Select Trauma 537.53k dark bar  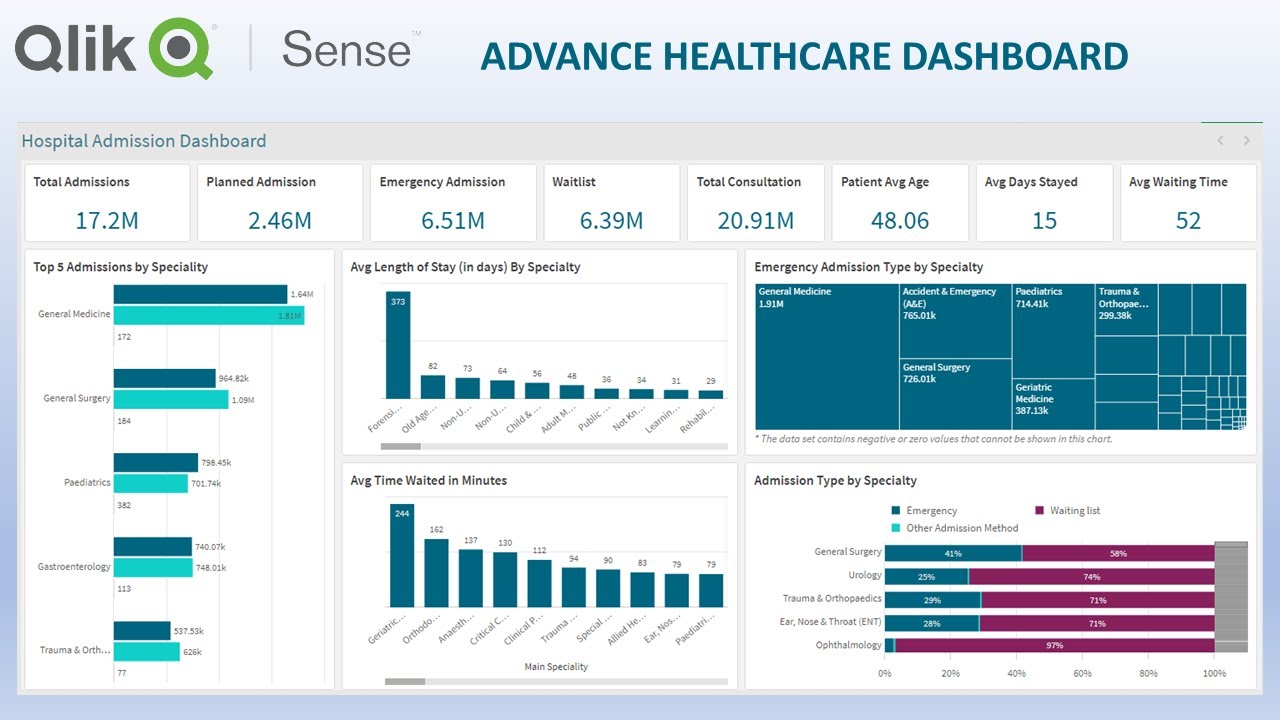tap(142, 630)
